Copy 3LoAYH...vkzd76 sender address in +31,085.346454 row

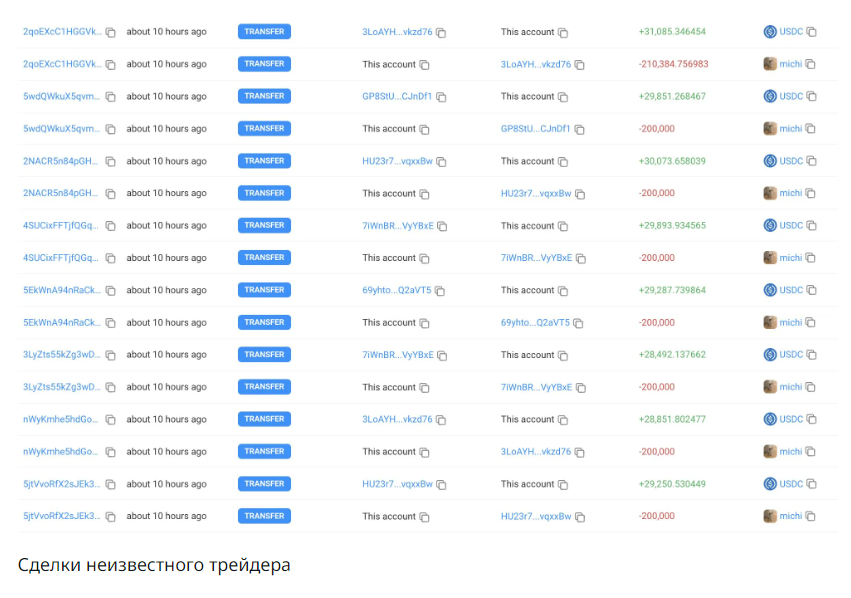point(441,33)
